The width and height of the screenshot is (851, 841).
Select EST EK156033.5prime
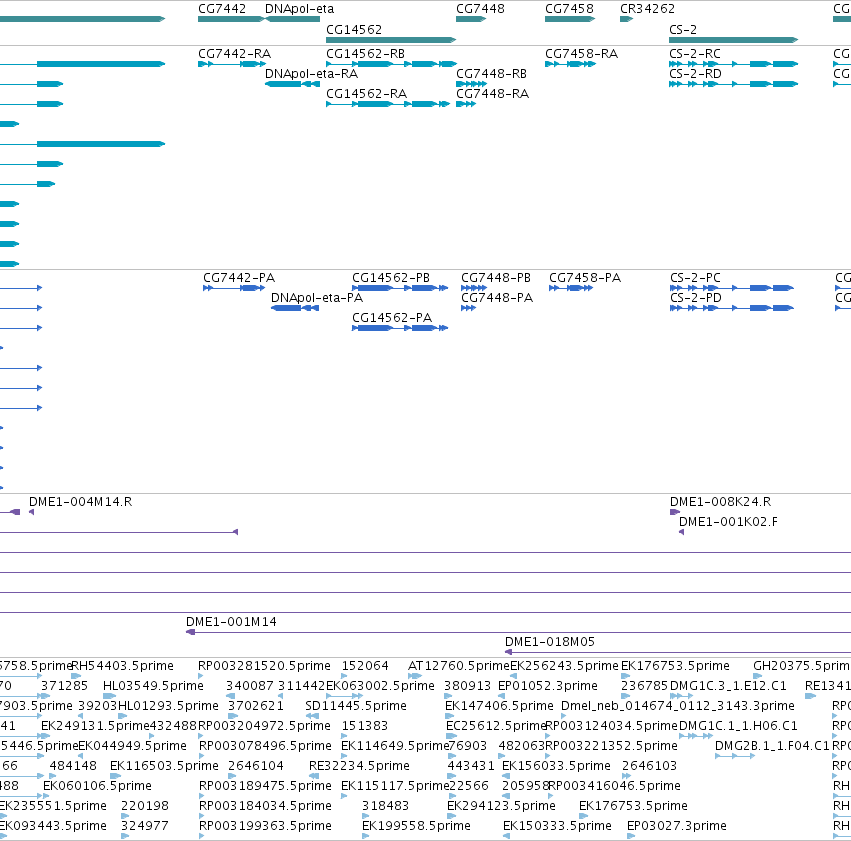pos(556,766)
